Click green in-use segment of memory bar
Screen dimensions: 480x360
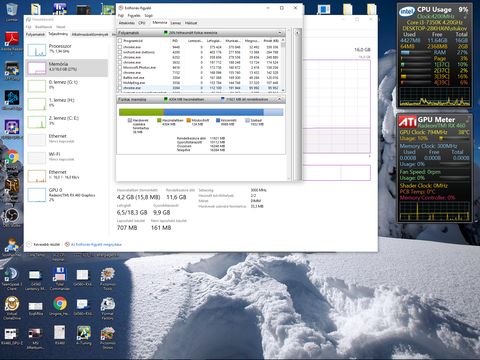pyautogui.click(x=141, y=112)
